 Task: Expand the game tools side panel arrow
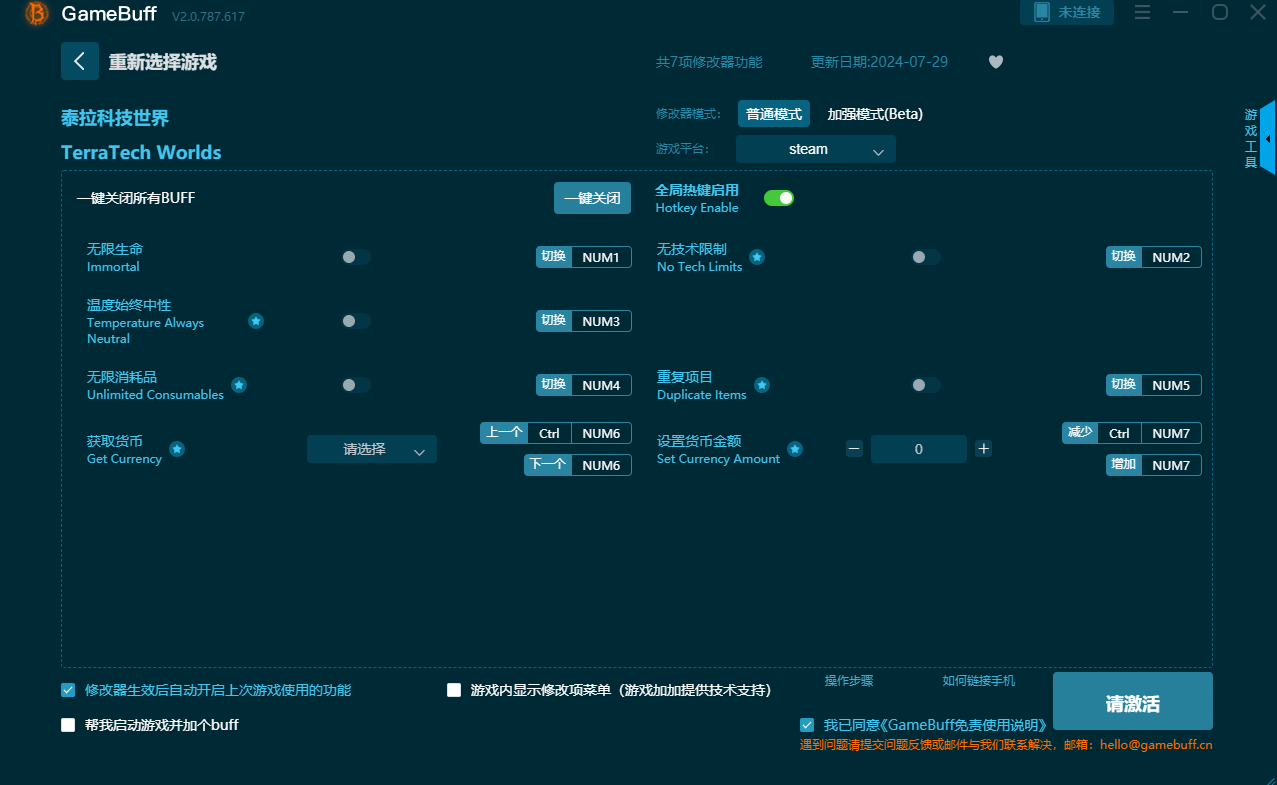pyautogui.click(x=1268, y=139)
